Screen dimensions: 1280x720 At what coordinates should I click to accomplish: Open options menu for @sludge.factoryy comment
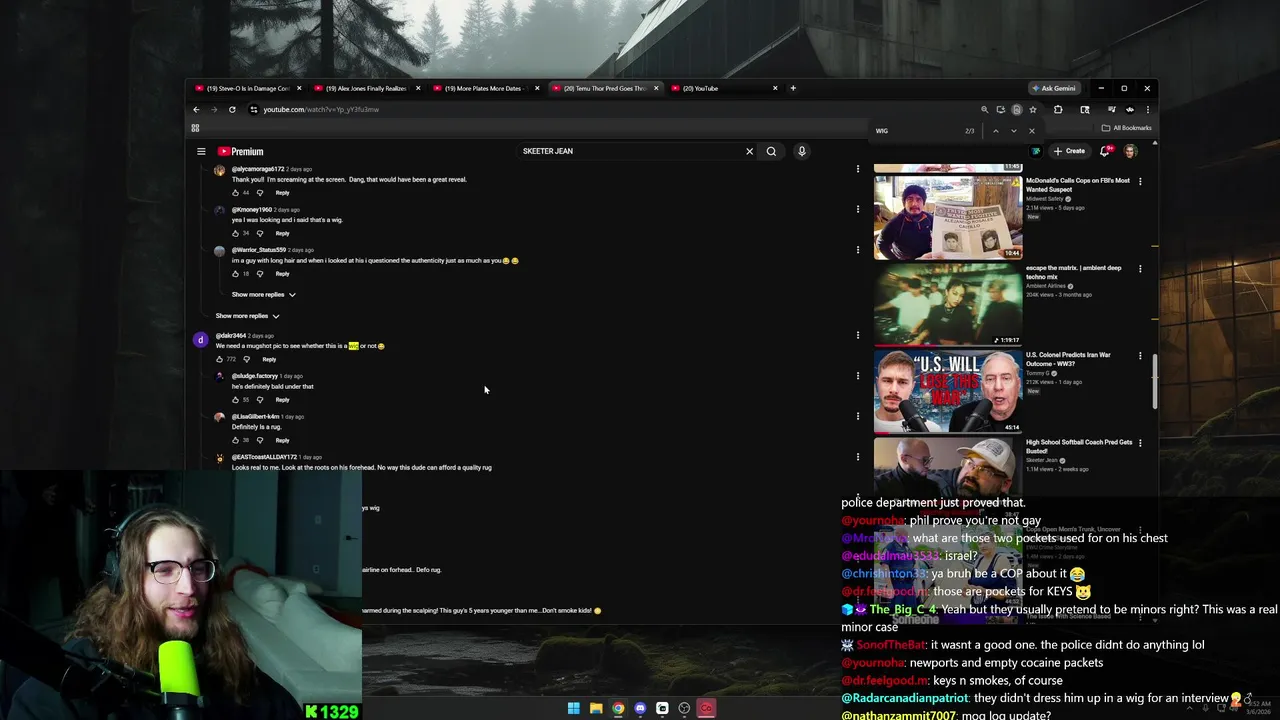857,376
